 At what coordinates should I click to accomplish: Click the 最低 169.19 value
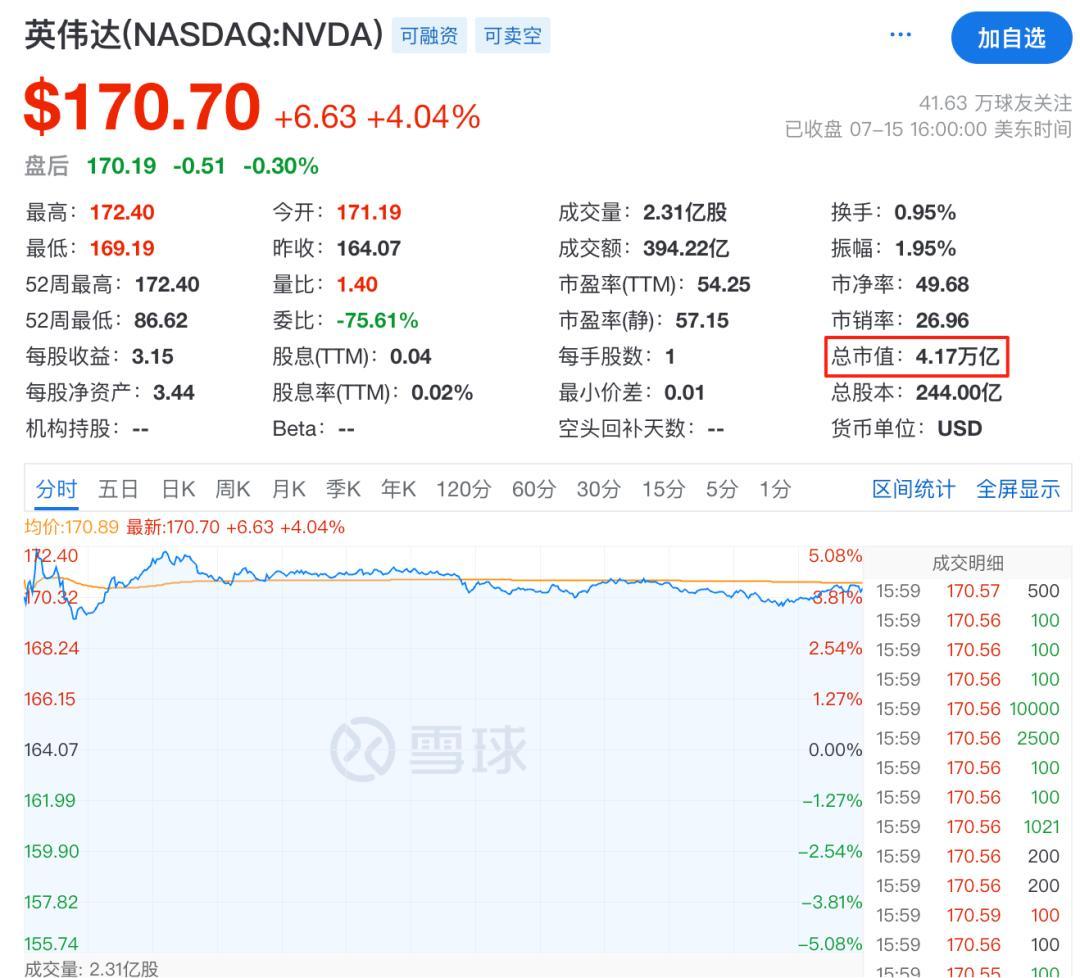[122, 248]
